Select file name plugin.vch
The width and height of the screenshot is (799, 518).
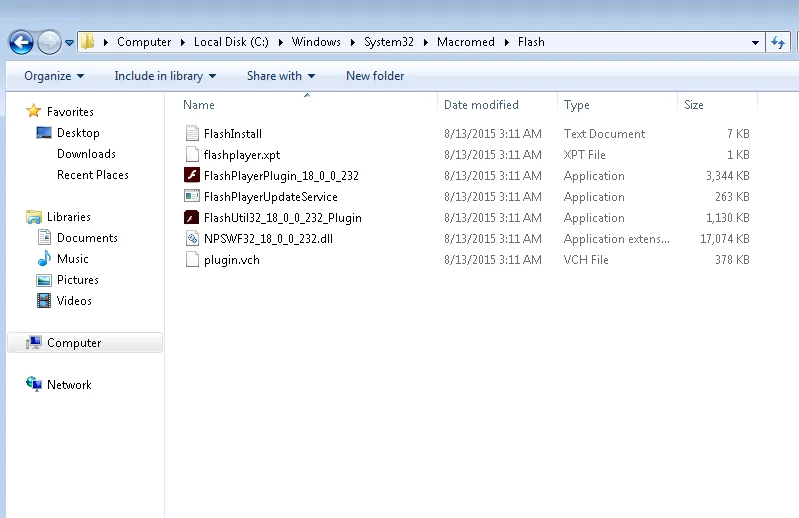point(232,260)
